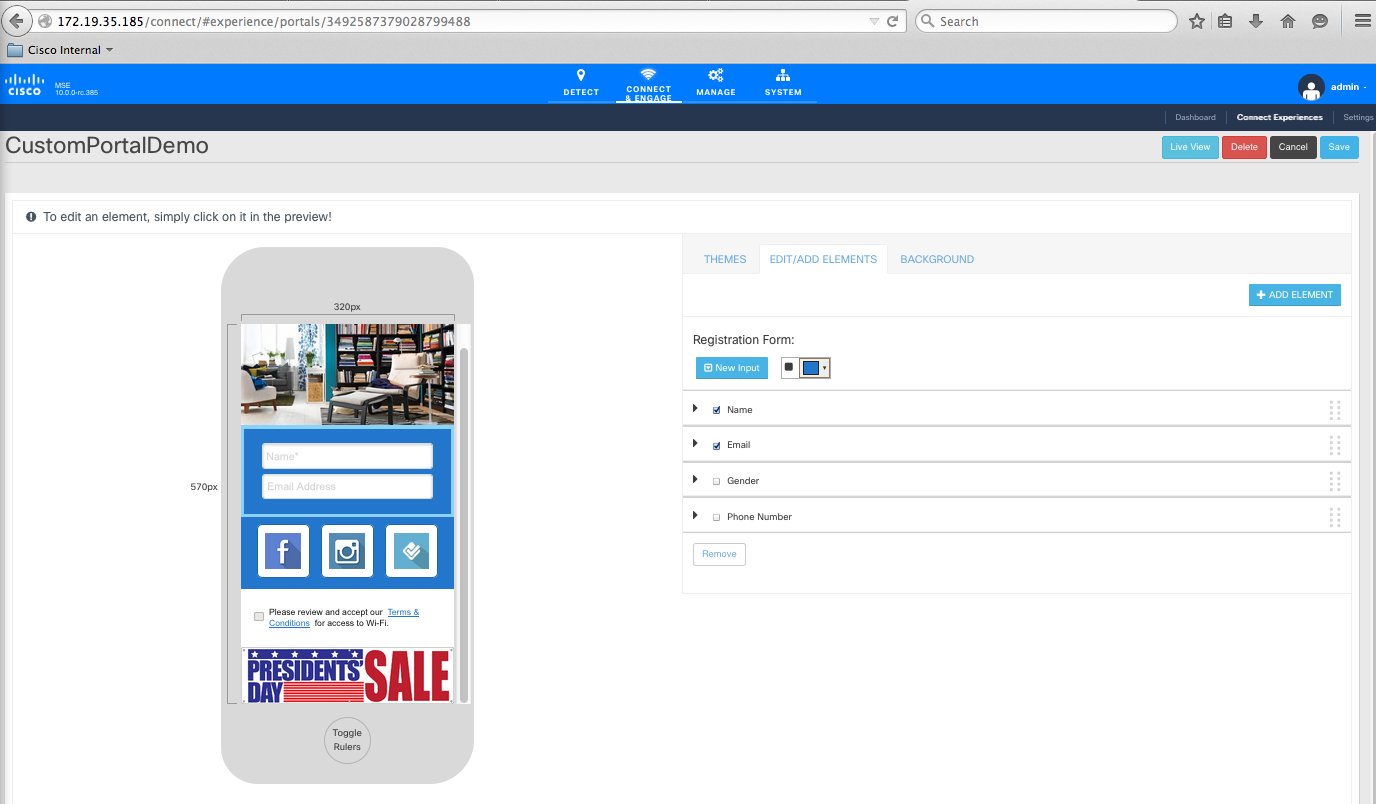Switch to the Background tab
This screenshot has width=1376, height=804.
937,259
